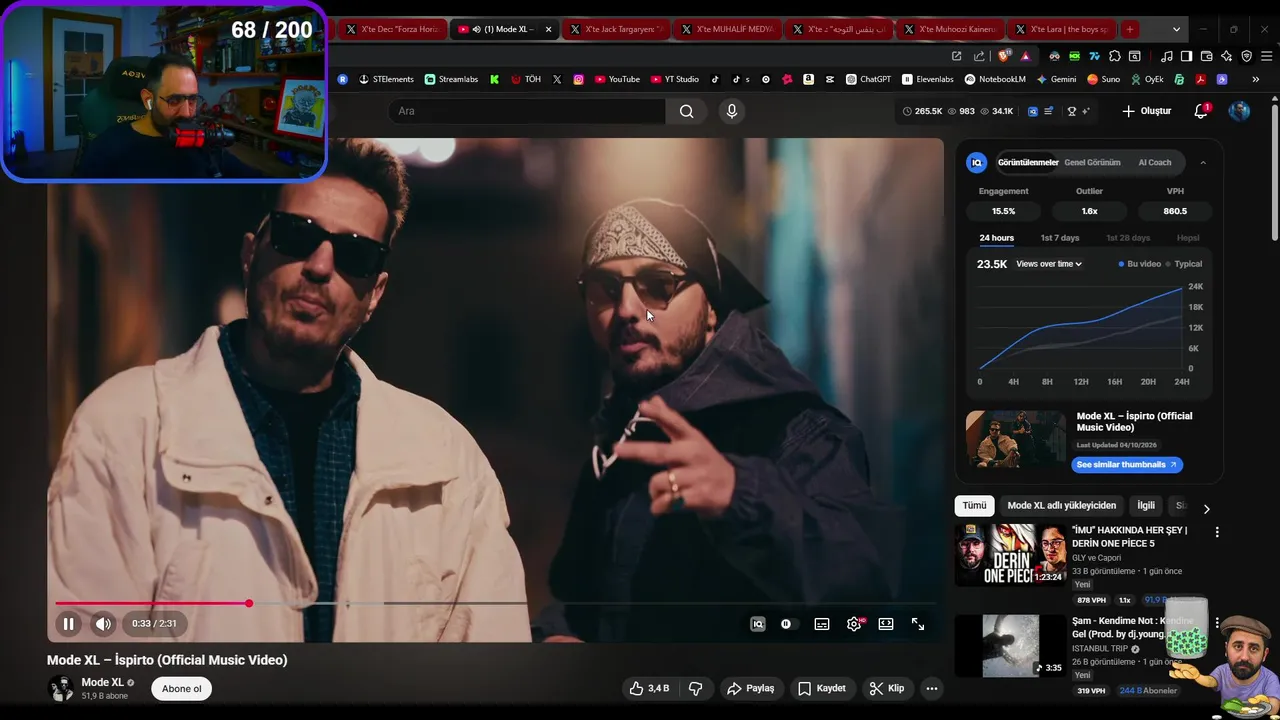Toggle subtitles in the player
Screen dimensions: 1280x720
pyautogui.click(x=822, y=624)
